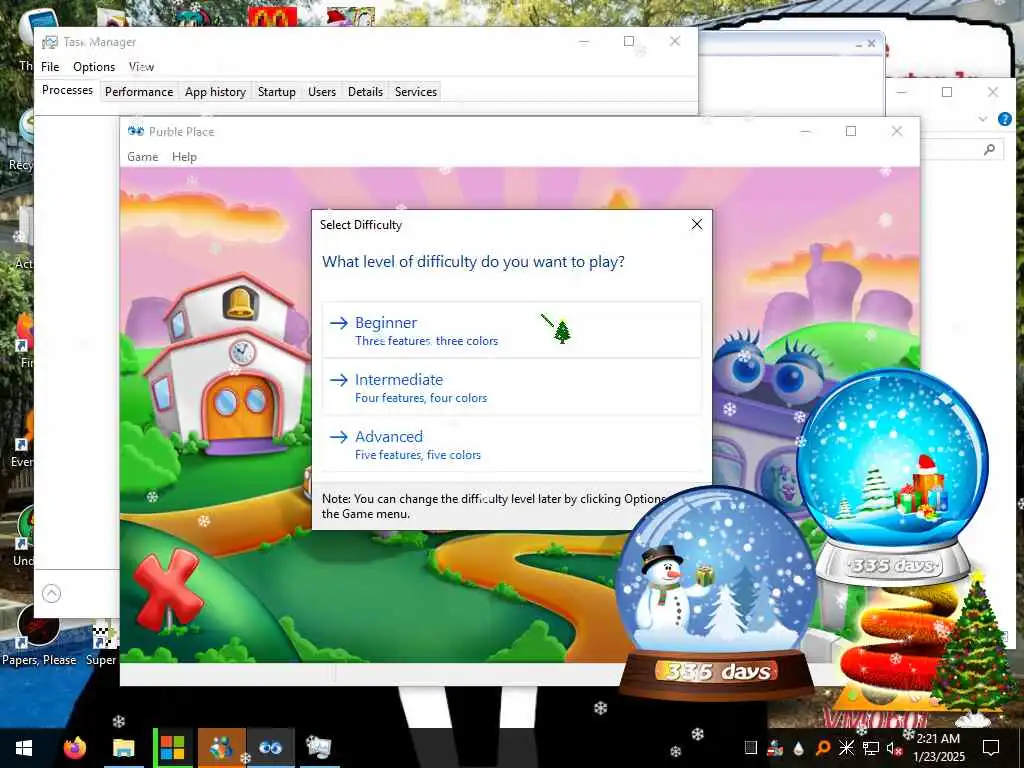
Task: Click the snowman snow globe widget
Action: (716, 591)
